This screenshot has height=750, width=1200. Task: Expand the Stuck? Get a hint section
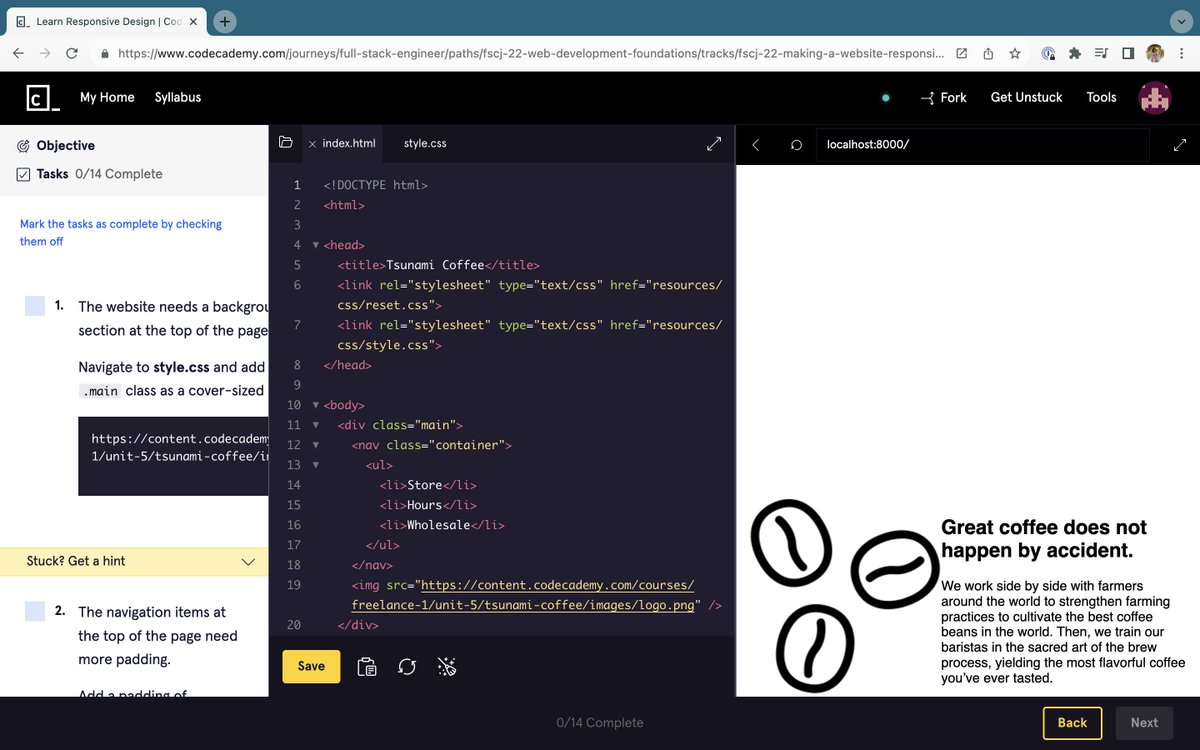click(x=134, y=561)
